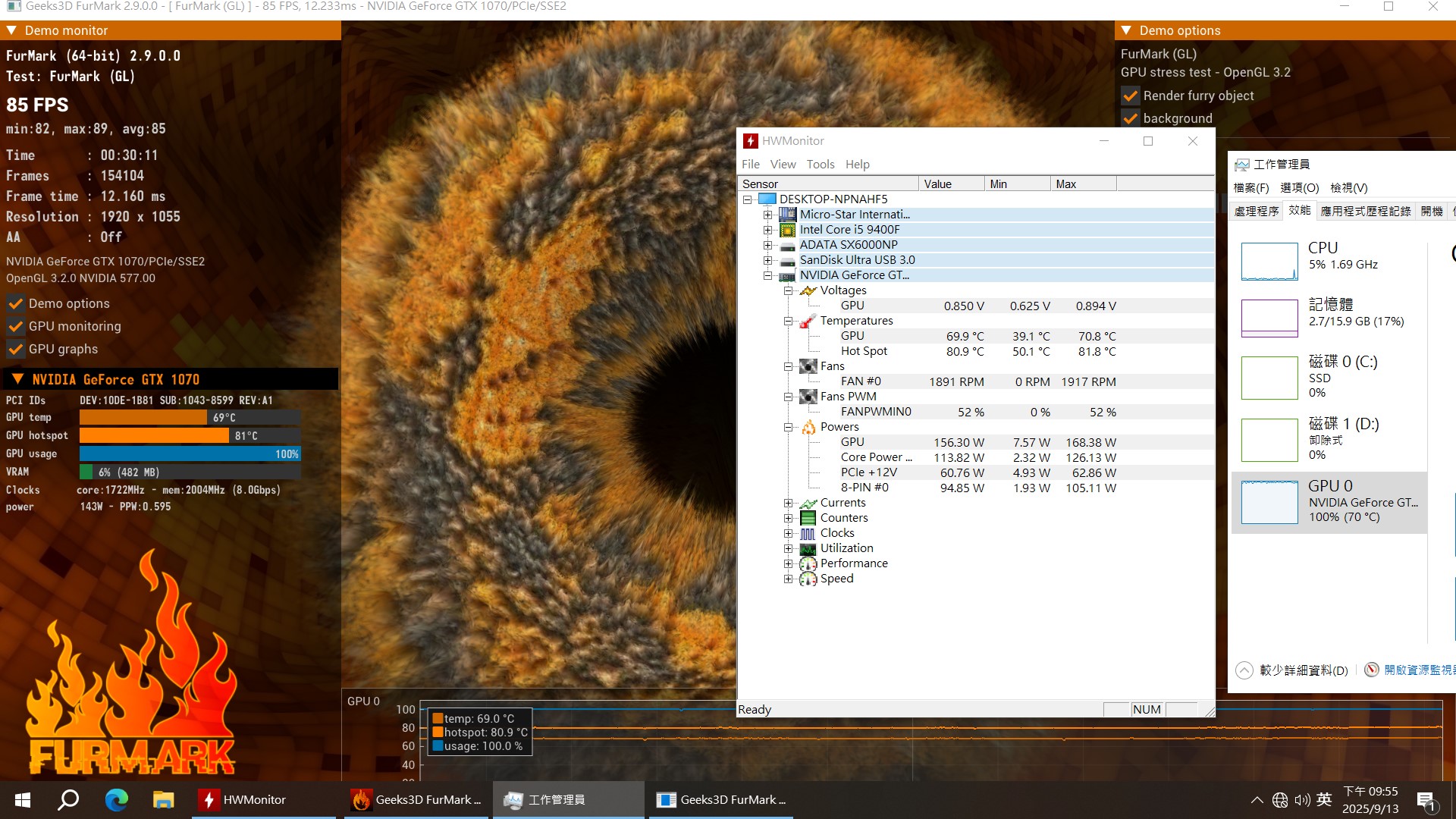Image resolution: width=1456 pixels, height=819 pixels.
Task: Click the DESKTOP-NPNAHF5 computer icon
Action: click(x=767, y=199)
